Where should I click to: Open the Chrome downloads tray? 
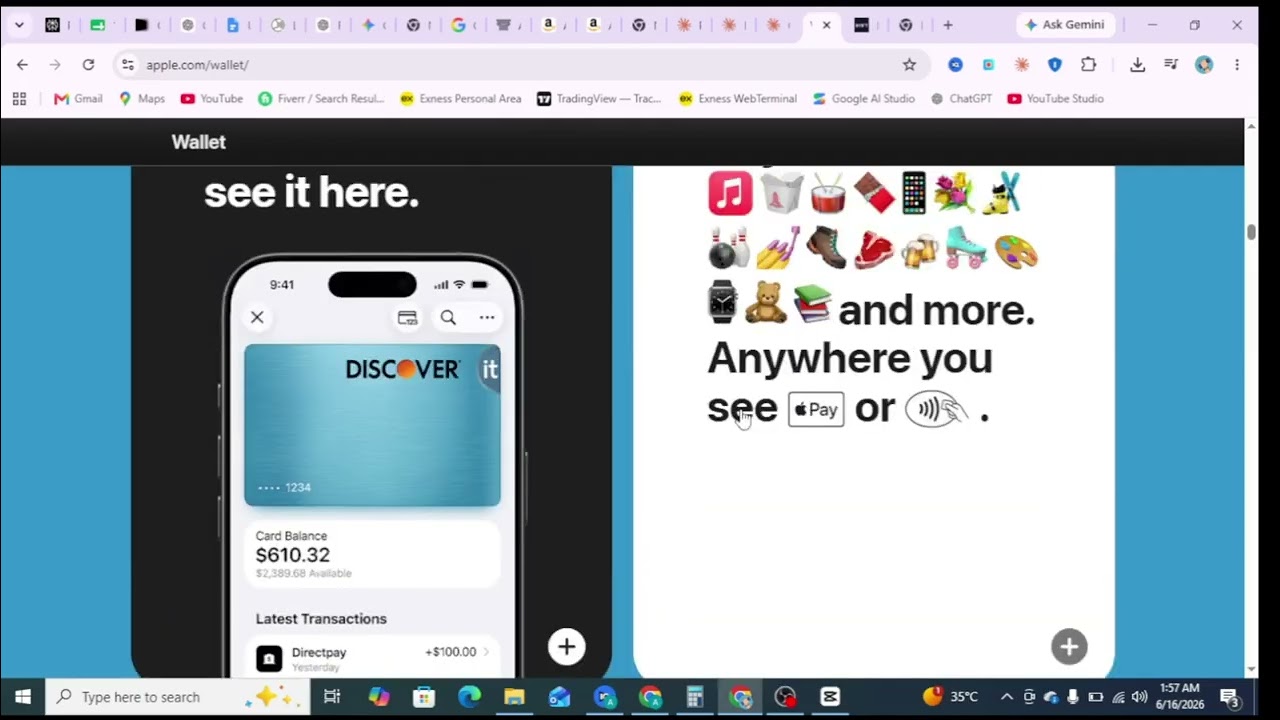coord(1137,64)
